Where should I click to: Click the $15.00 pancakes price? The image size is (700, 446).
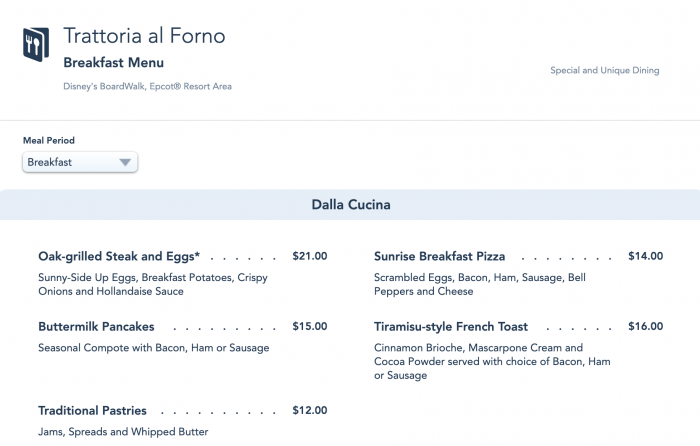[309, 326]
